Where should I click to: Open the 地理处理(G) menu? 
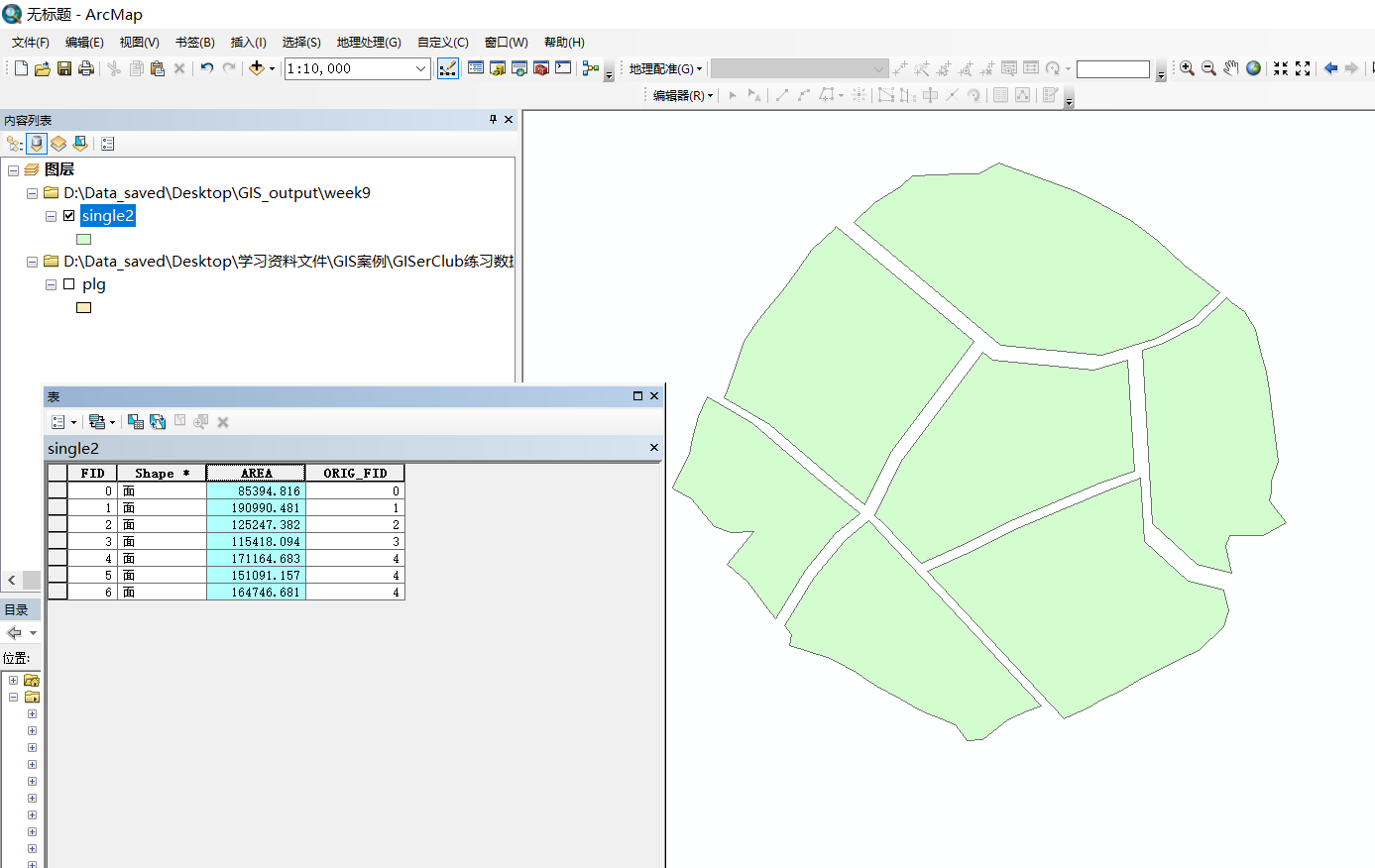[x=369, y=42]
